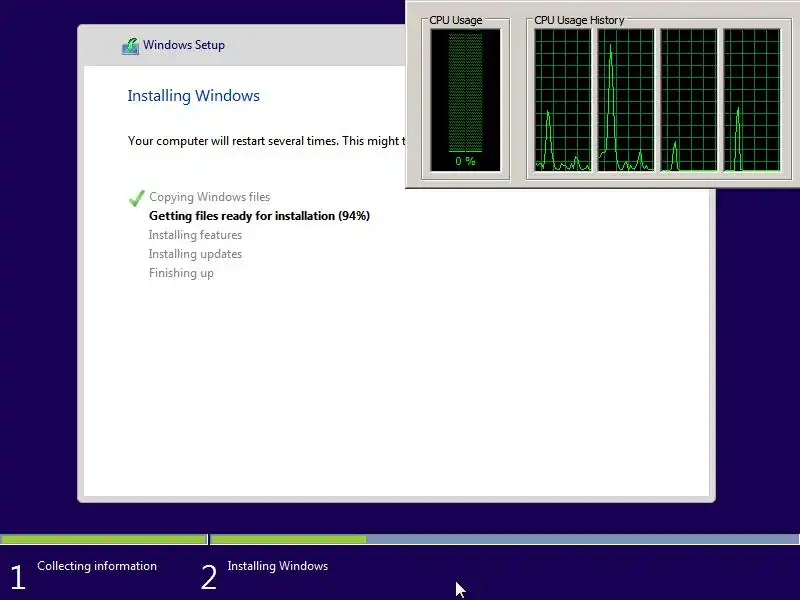Click the 'Finishing up' step
The height and width of the screenshot is (600, 800).
[181, 273]
